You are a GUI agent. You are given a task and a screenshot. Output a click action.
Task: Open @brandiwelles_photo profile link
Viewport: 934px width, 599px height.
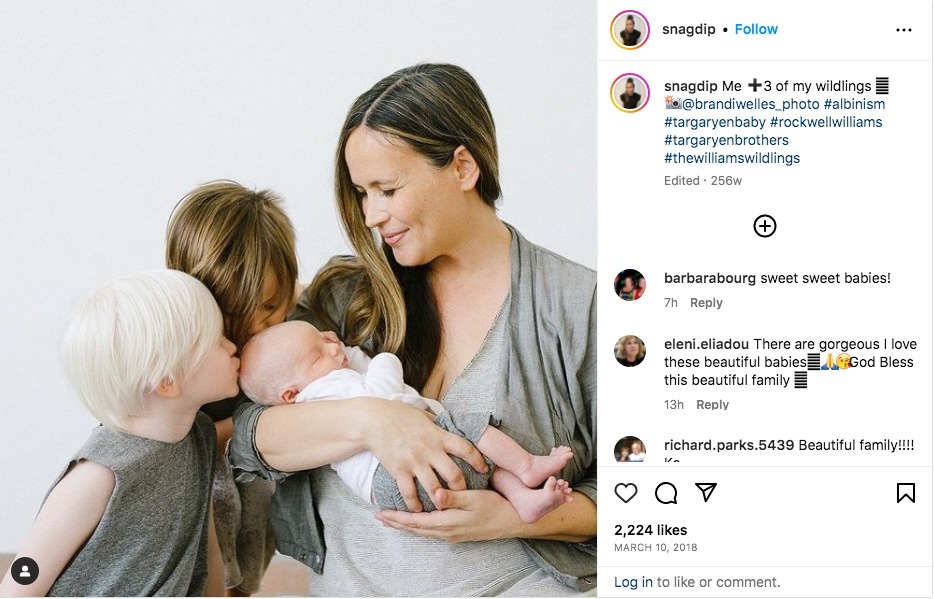[x=751, y=104]
